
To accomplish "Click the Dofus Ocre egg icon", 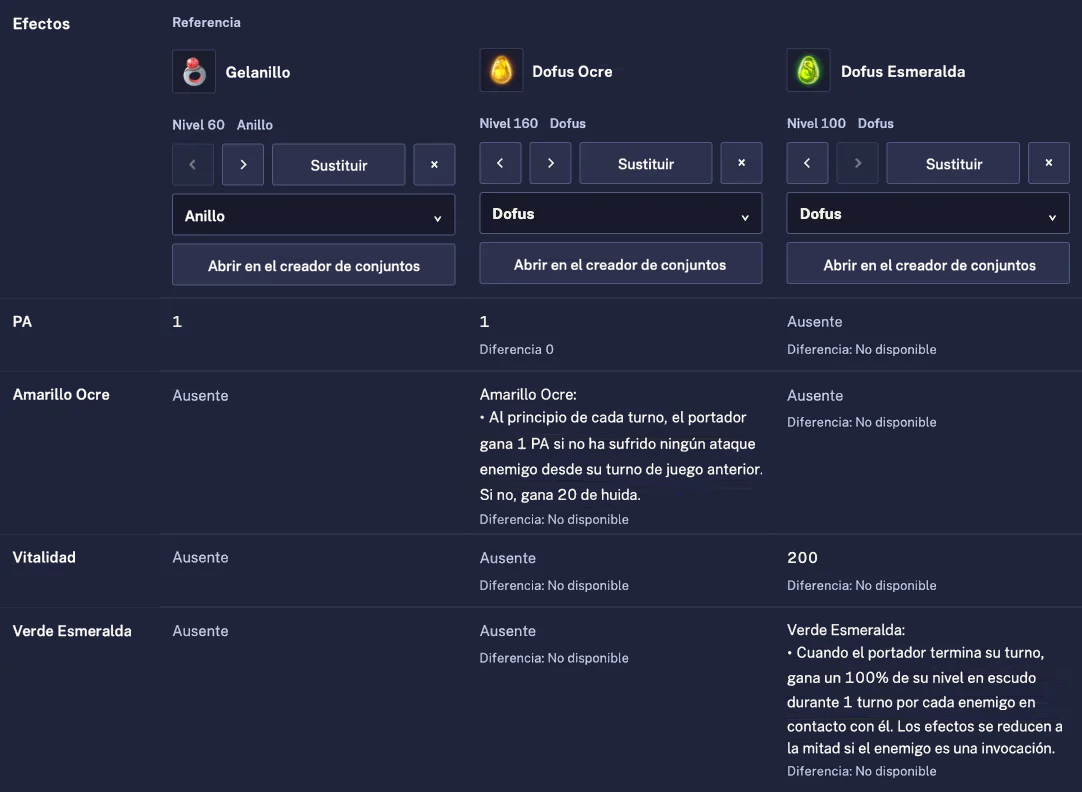I will (x=501, y=70).
